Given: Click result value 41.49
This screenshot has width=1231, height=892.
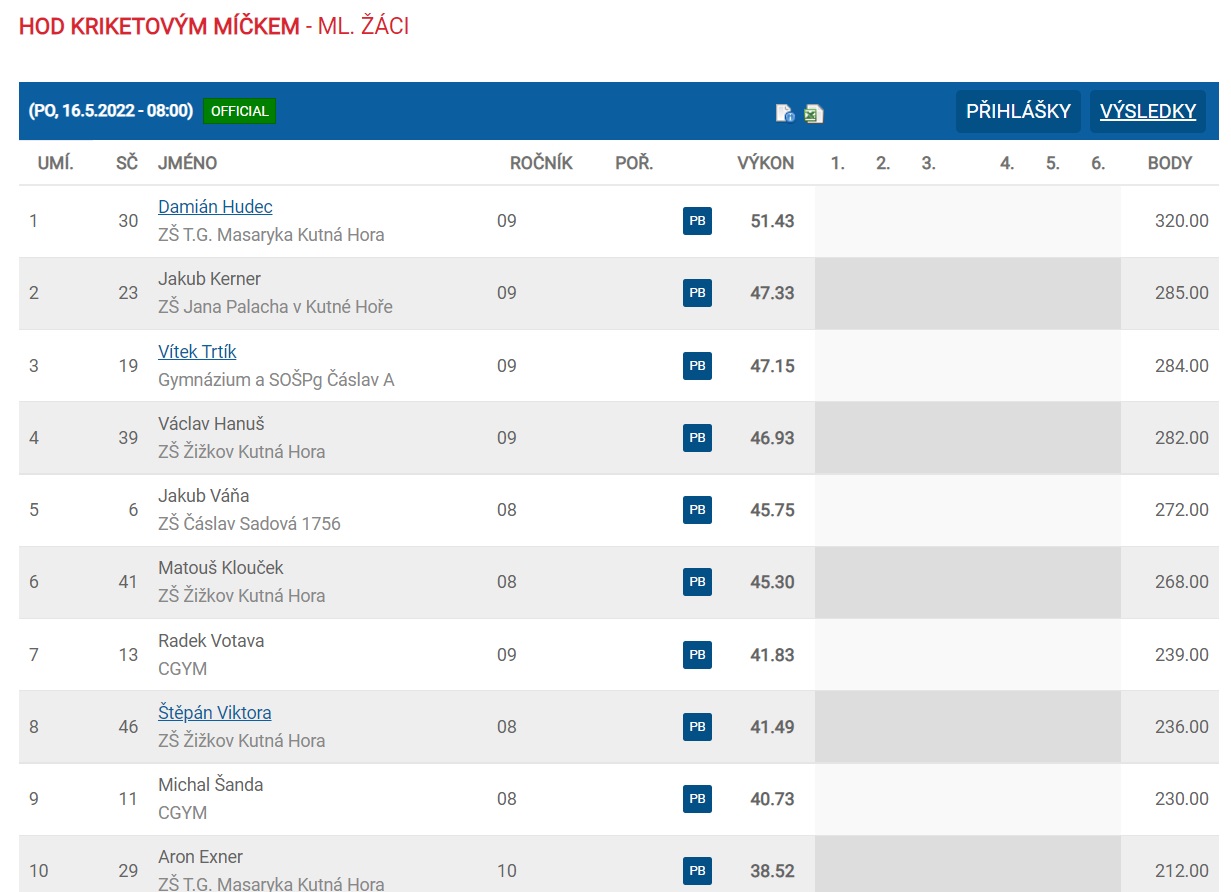Looking at the screenshot, I should (772, 727).
